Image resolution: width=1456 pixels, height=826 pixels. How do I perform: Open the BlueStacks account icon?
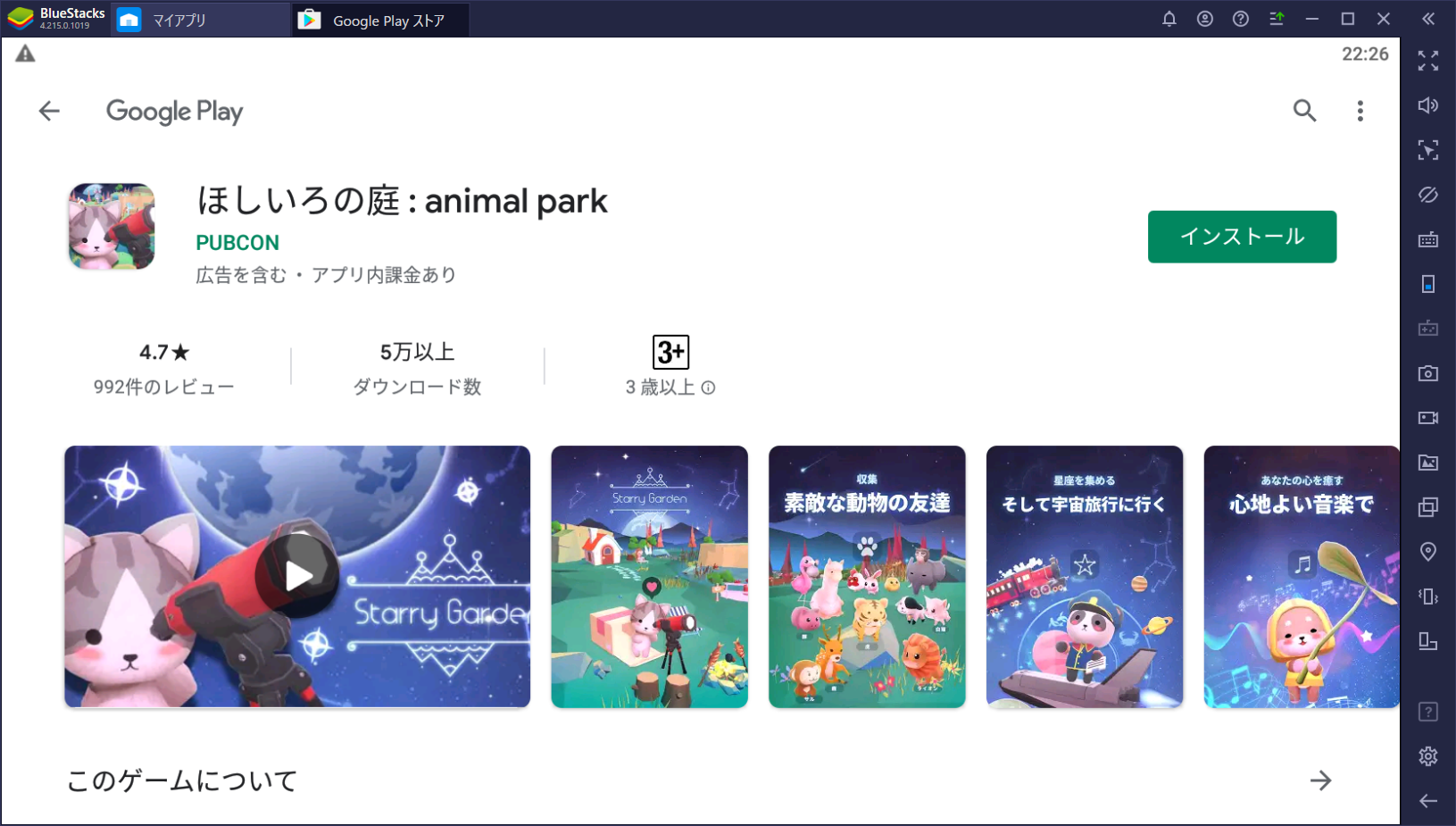1204,19
